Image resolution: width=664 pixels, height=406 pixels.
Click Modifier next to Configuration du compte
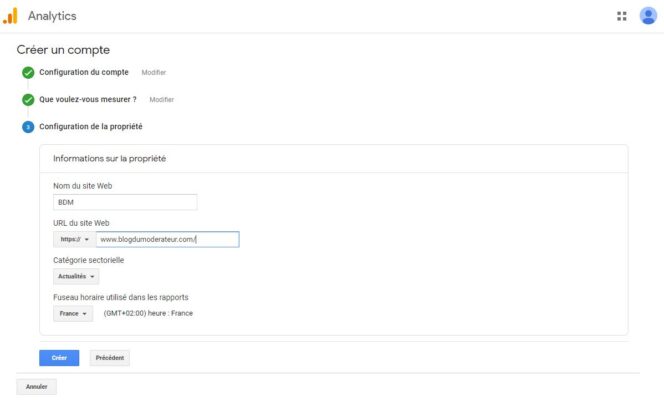pyautogui.click(x=154, y=73)
